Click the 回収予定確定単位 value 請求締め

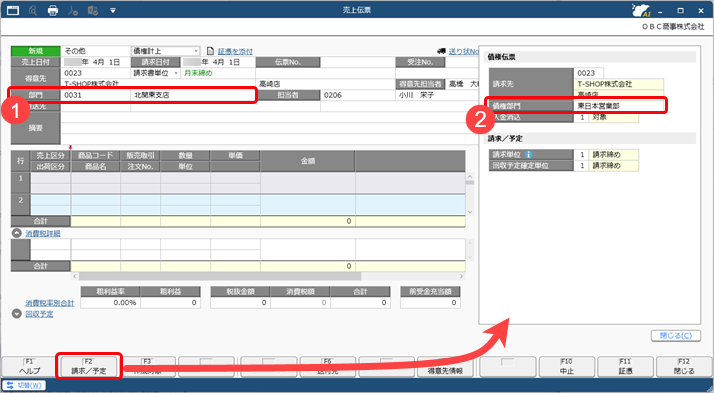(x=613, y=165)
